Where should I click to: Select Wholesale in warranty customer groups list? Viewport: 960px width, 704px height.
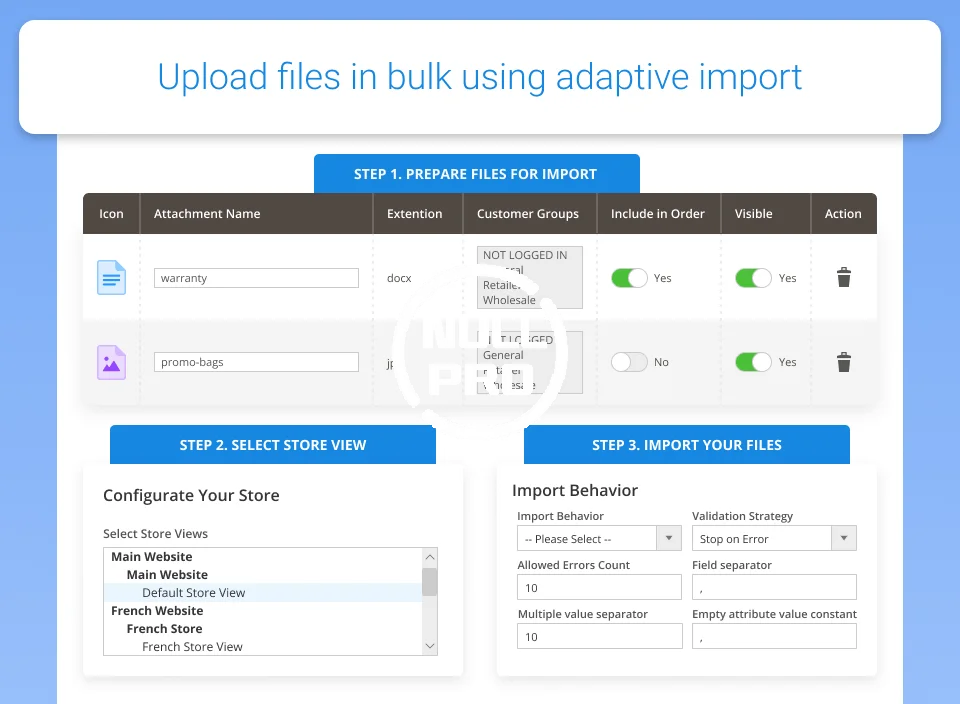pyautogui.click(x=509, y=300)
